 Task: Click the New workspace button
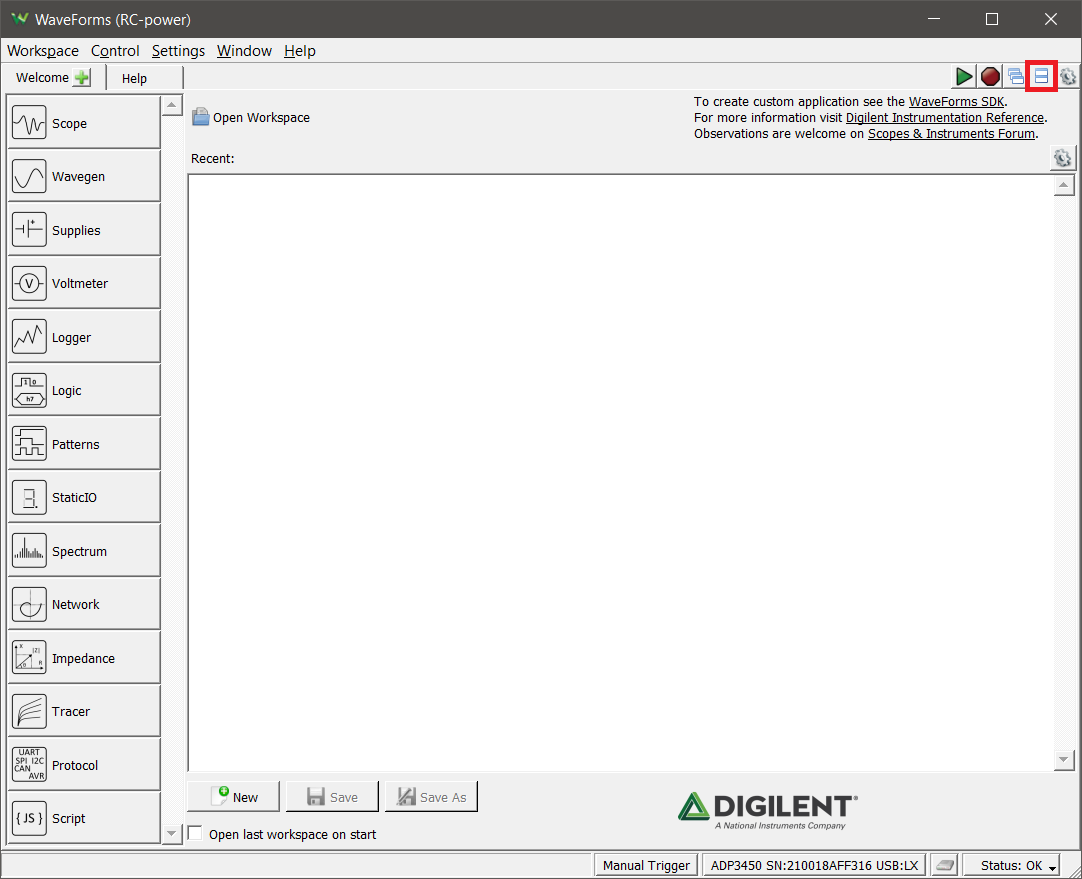[x=233, y=796]
